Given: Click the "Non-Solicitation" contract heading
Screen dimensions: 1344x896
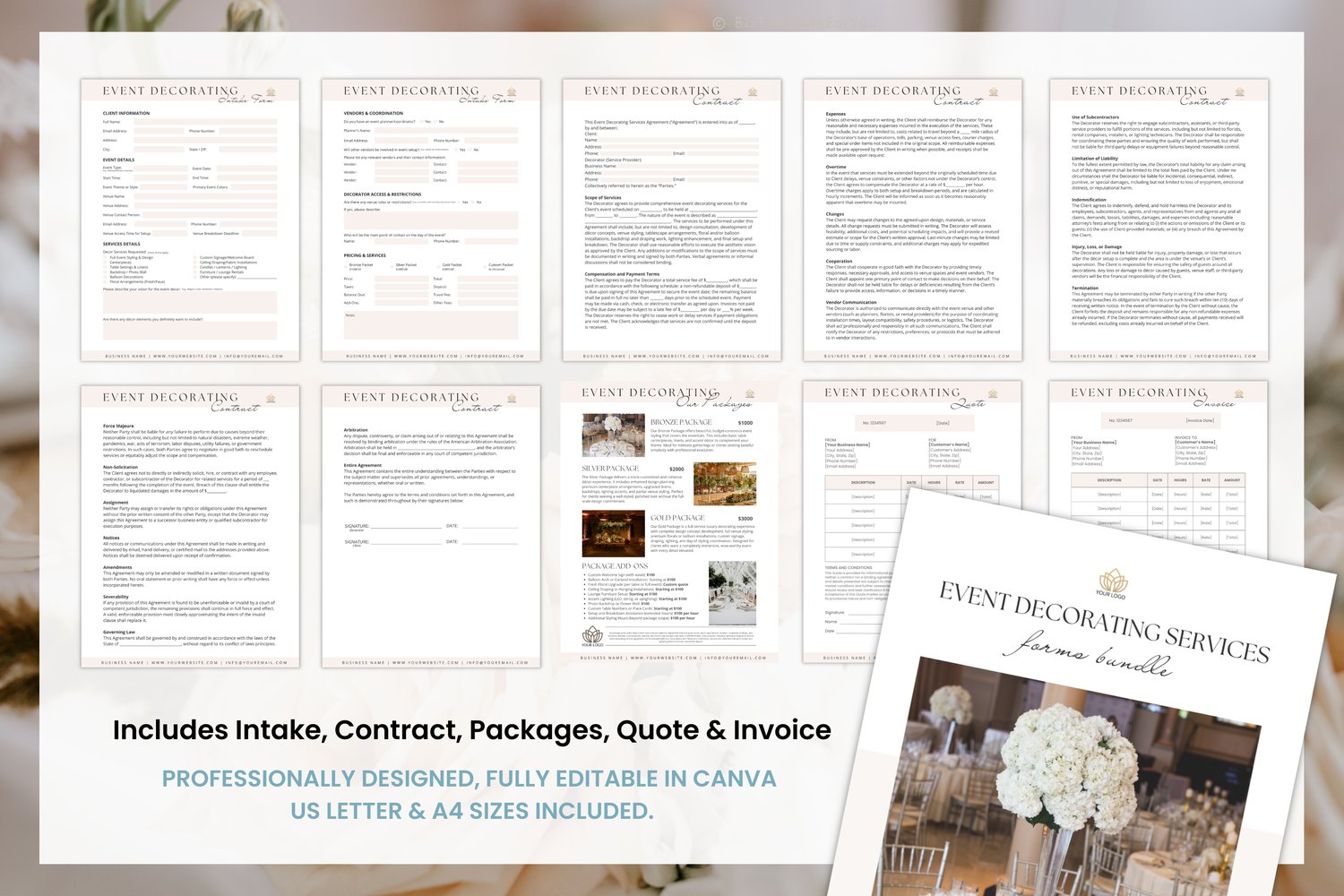Looking at the screenshot, I should point(121,467).
